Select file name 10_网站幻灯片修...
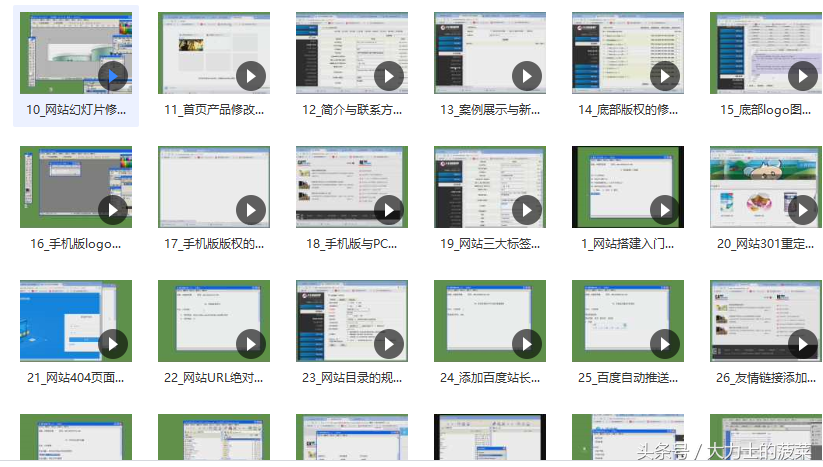 coord(76,110)
